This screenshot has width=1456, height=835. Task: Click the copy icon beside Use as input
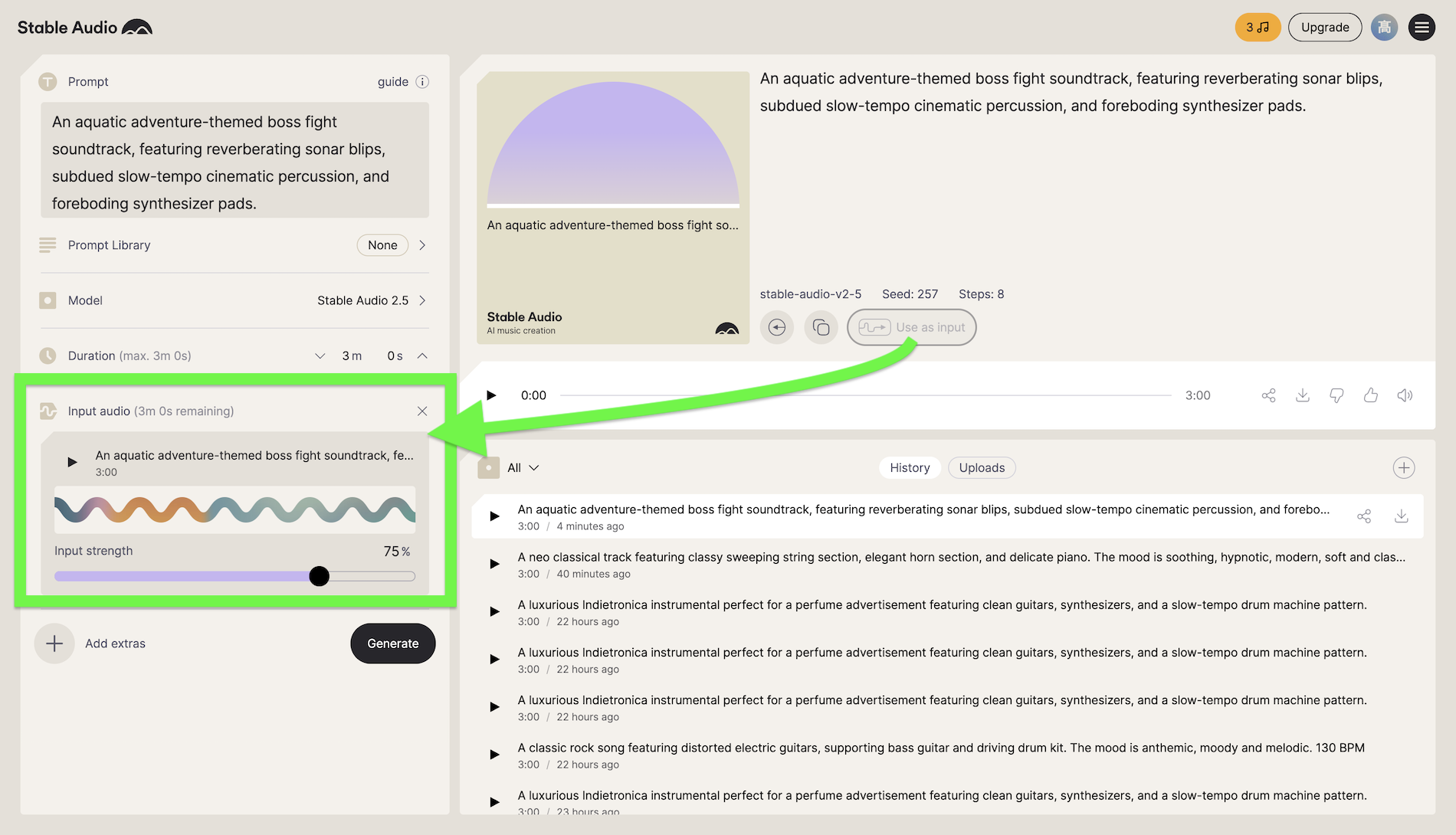821,328
